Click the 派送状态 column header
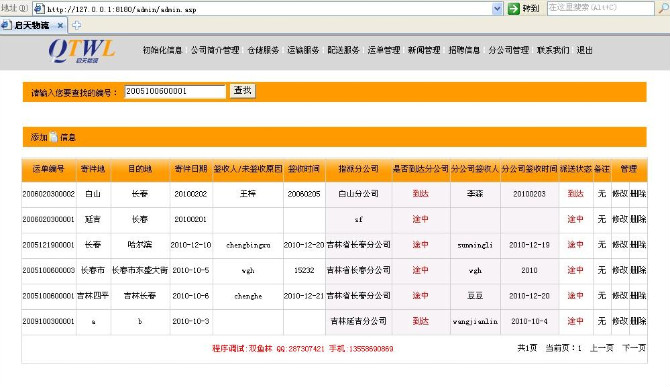Viewport: 670px width, 387px height. [x=576, y=169]
